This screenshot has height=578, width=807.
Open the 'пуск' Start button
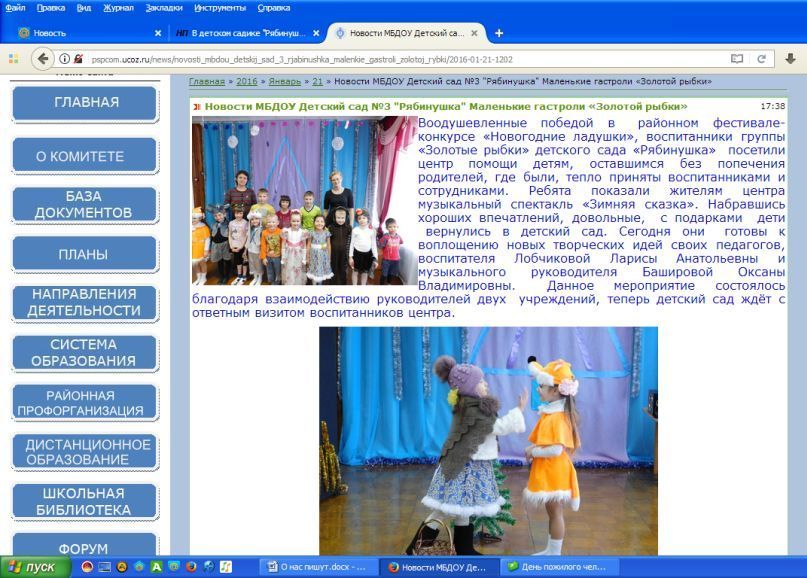(35, 567)
